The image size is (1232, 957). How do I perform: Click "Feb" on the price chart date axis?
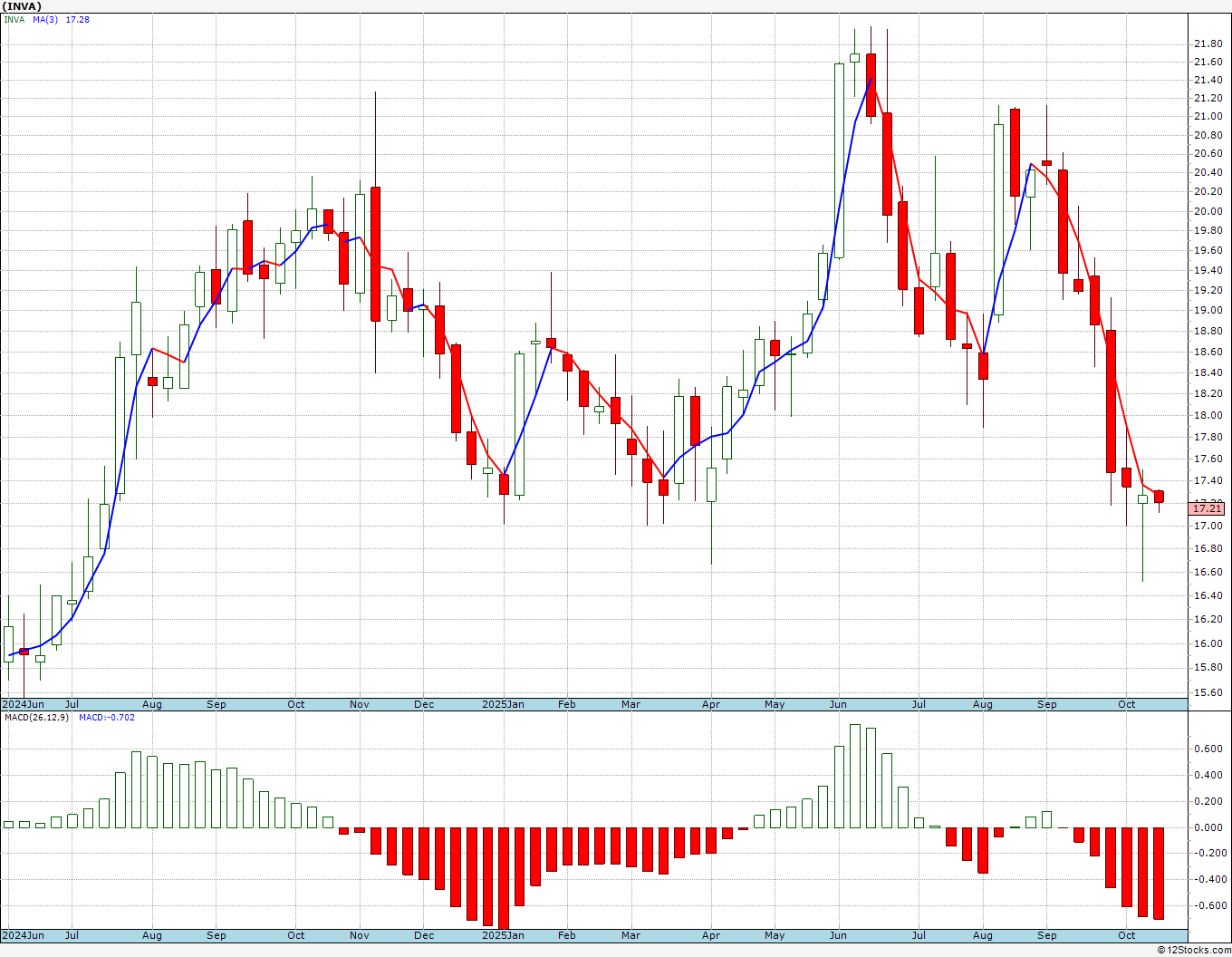click(x=567, y=705)
